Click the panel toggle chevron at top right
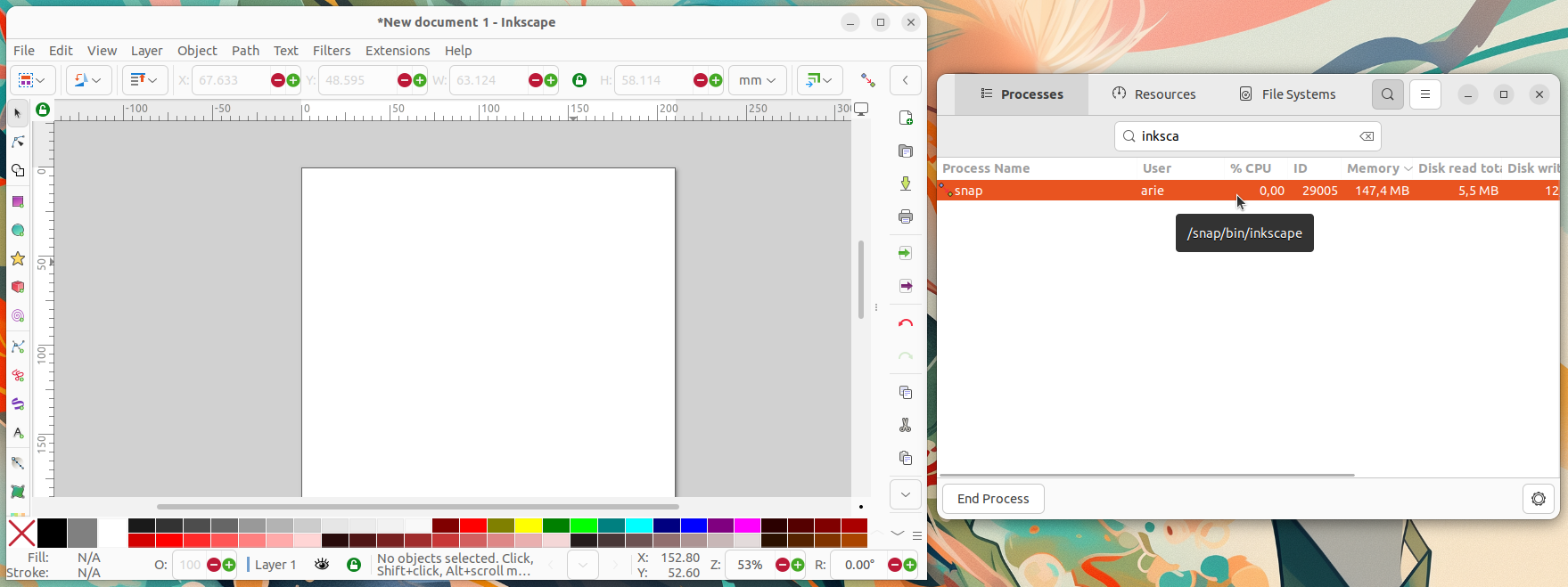The image size is (1568, 587). click(906, 80)
